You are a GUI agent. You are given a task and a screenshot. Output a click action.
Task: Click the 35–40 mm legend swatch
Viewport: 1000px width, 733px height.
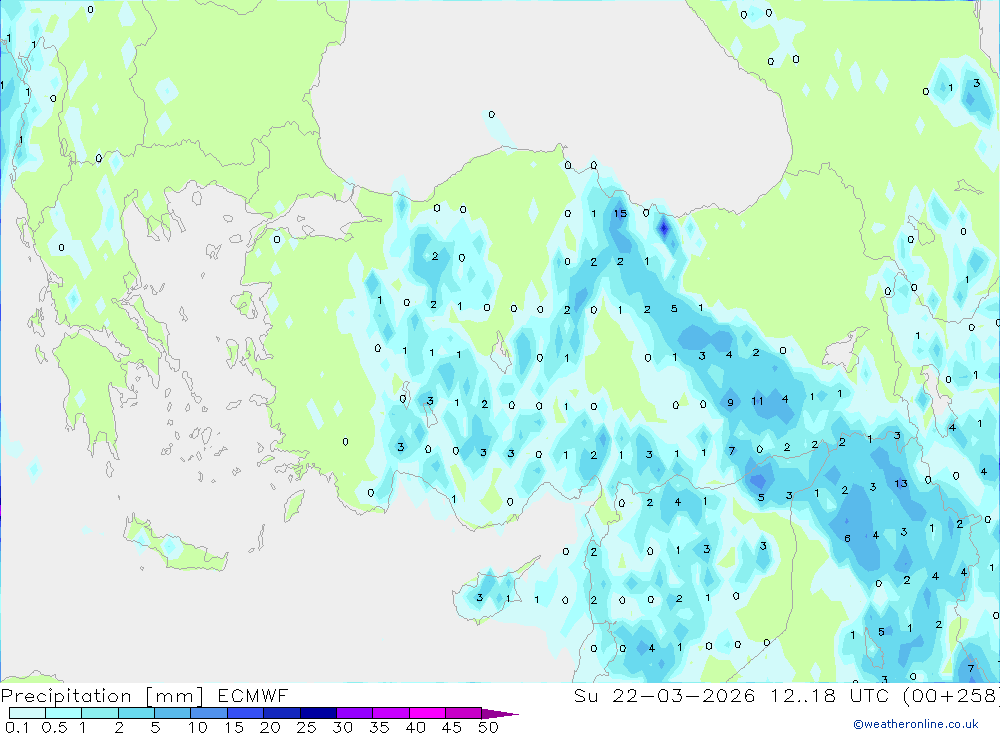390,713
